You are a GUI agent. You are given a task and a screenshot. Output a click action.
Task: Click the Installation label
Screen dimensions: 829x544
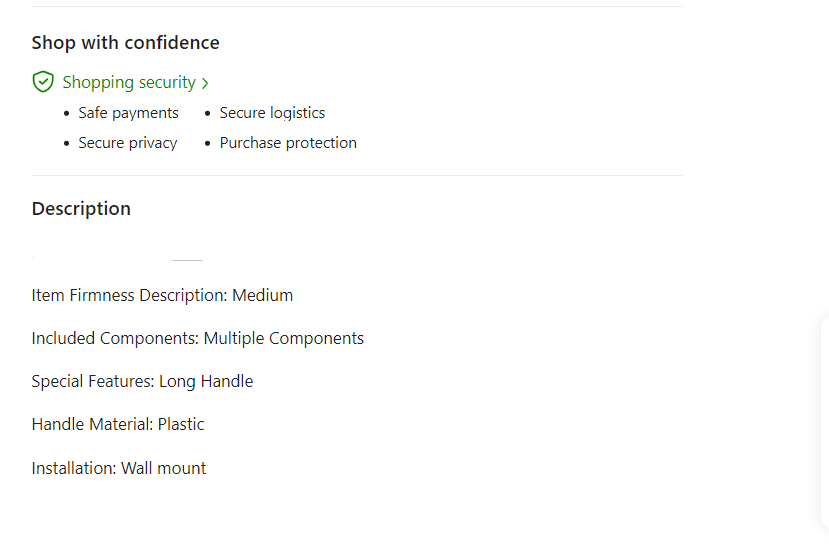(x=74, y=468)
